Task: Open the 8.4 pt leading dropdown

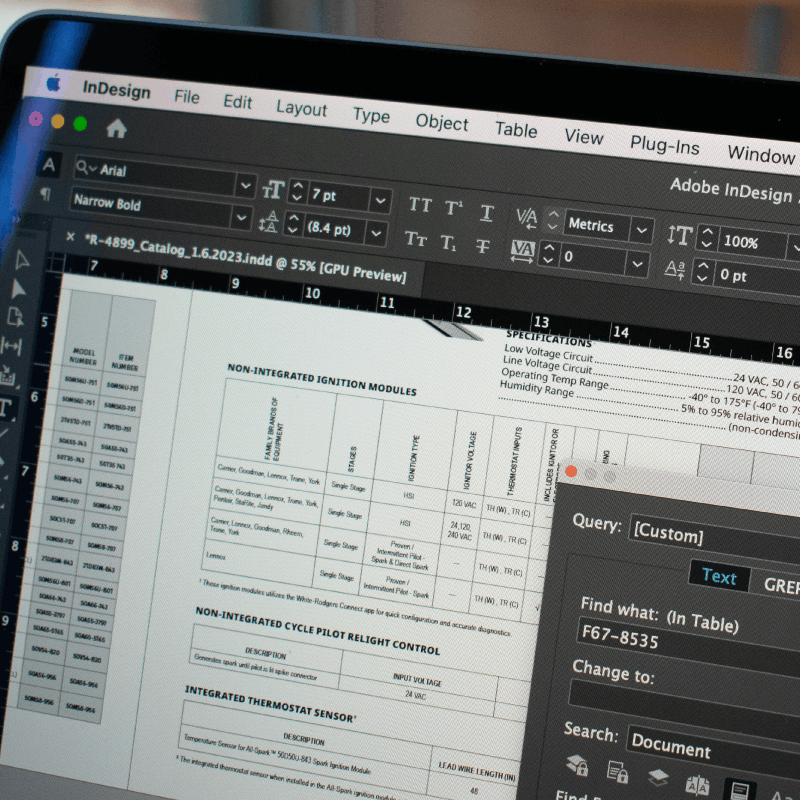Action: tap(376, 233)
